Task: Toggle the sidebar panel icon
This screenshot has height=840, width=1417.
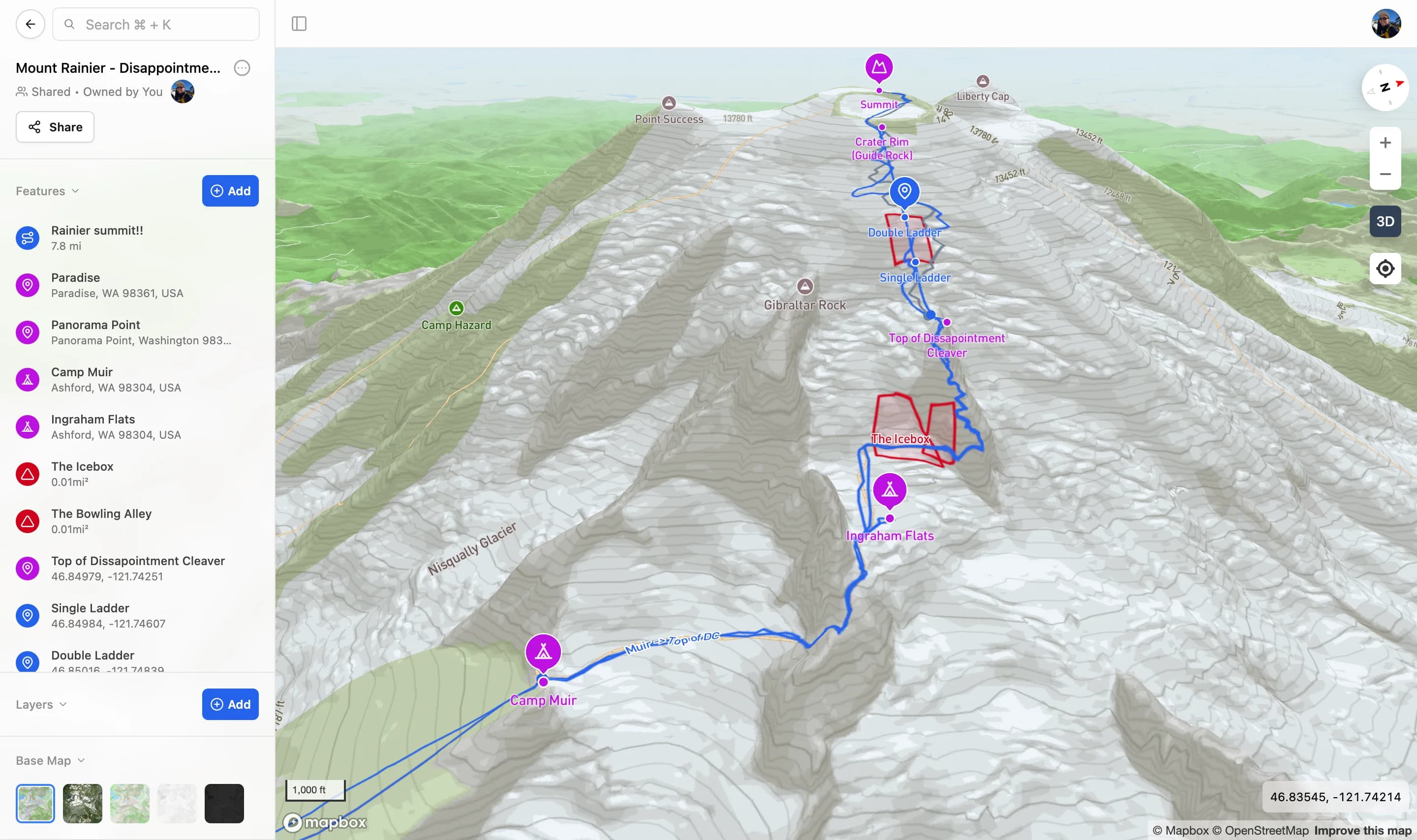Action: (299, 24)
